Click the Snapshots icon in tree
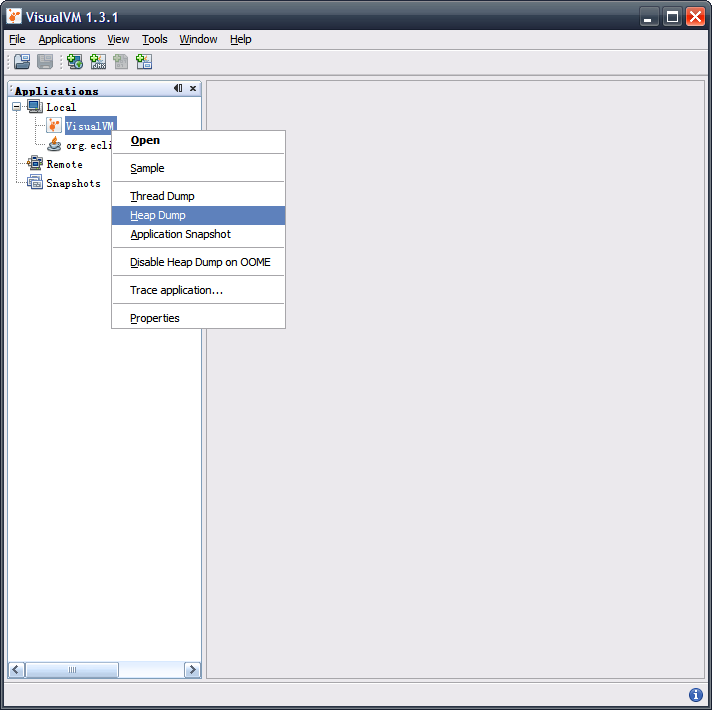712x710 pixels. coord(35,182)
